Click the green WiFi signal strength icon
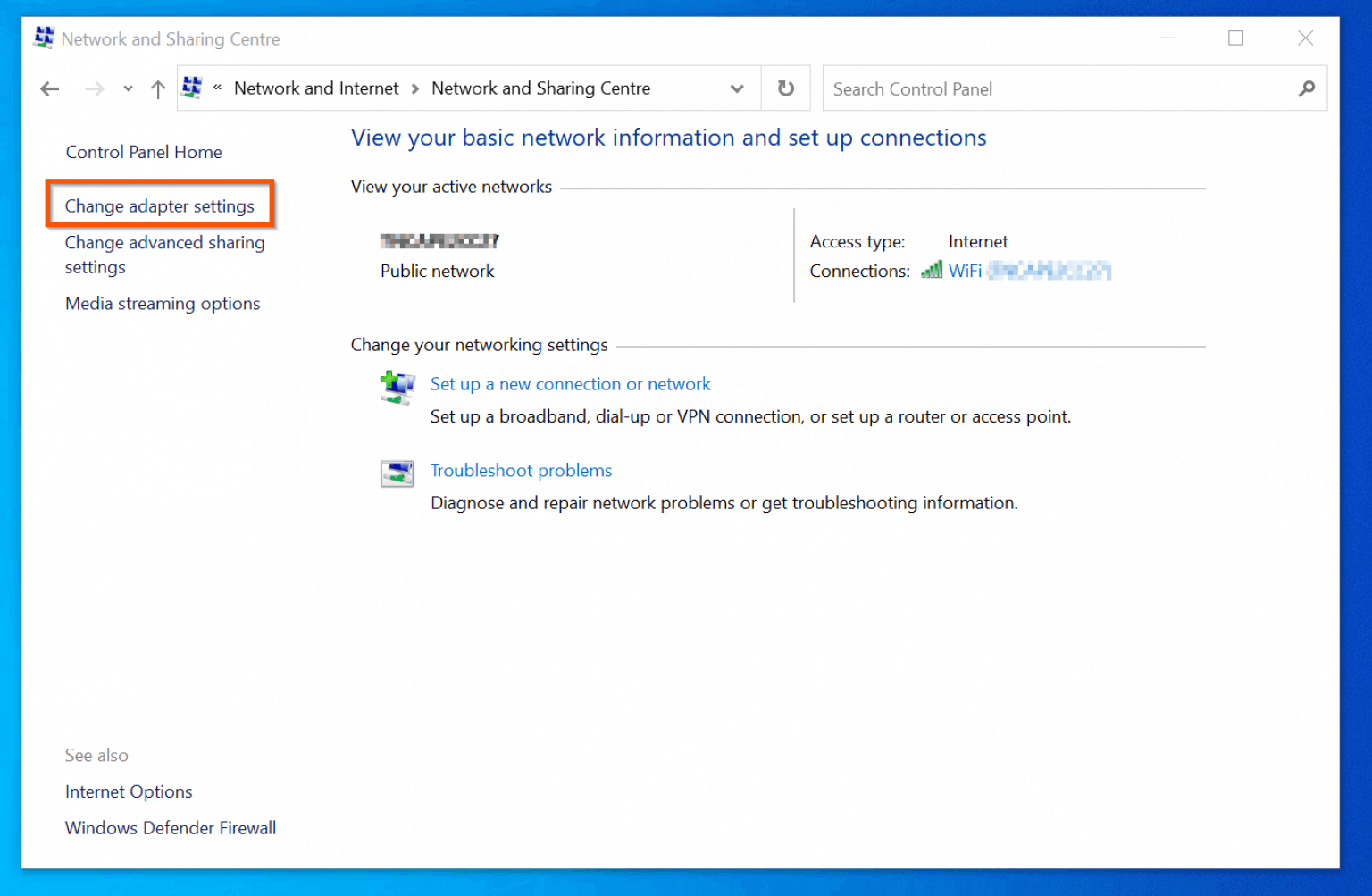This screenshot has height=896, width=1372. click(931, 270)
